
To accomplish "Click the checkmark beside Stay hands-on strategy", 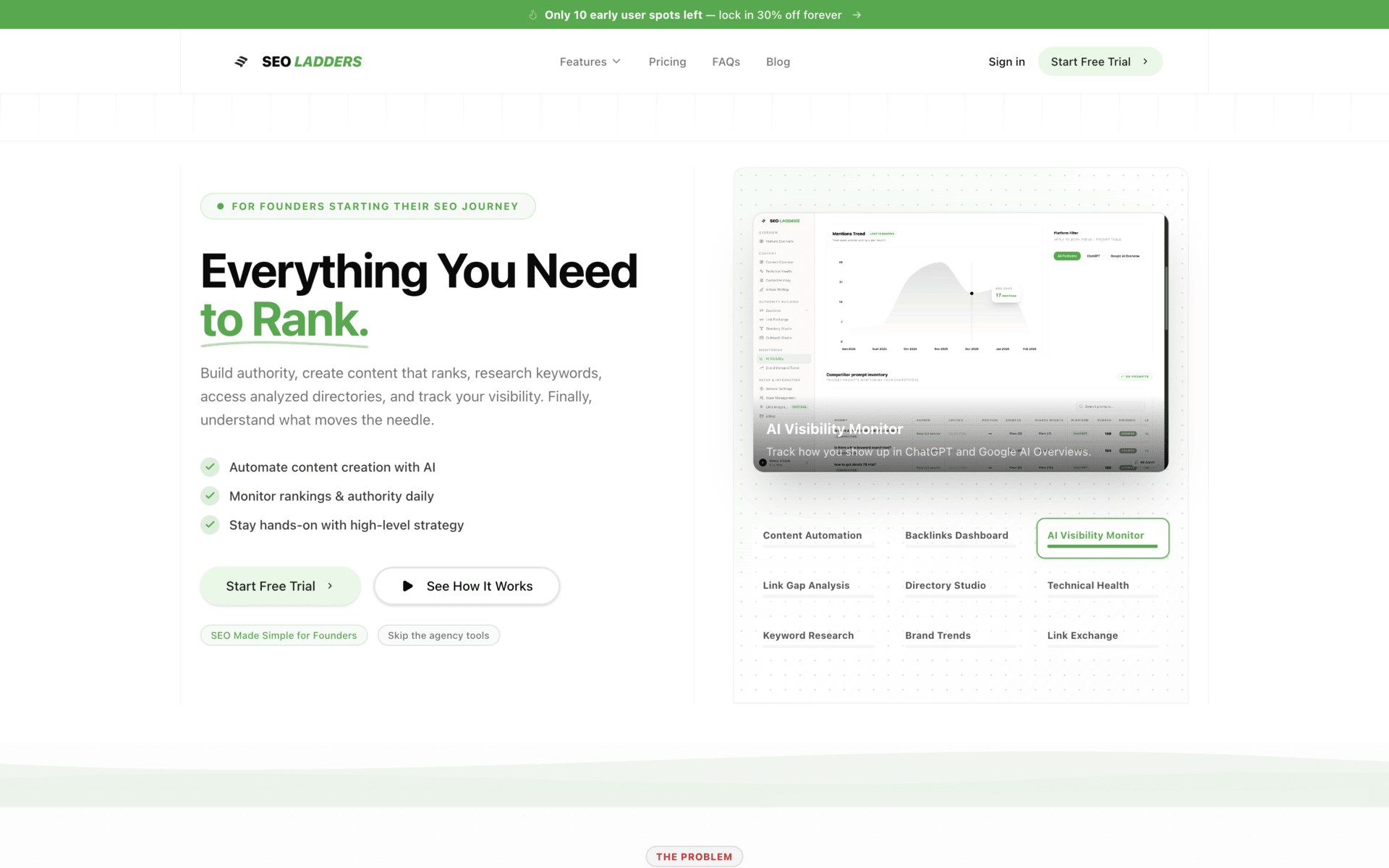I will 210,524.
